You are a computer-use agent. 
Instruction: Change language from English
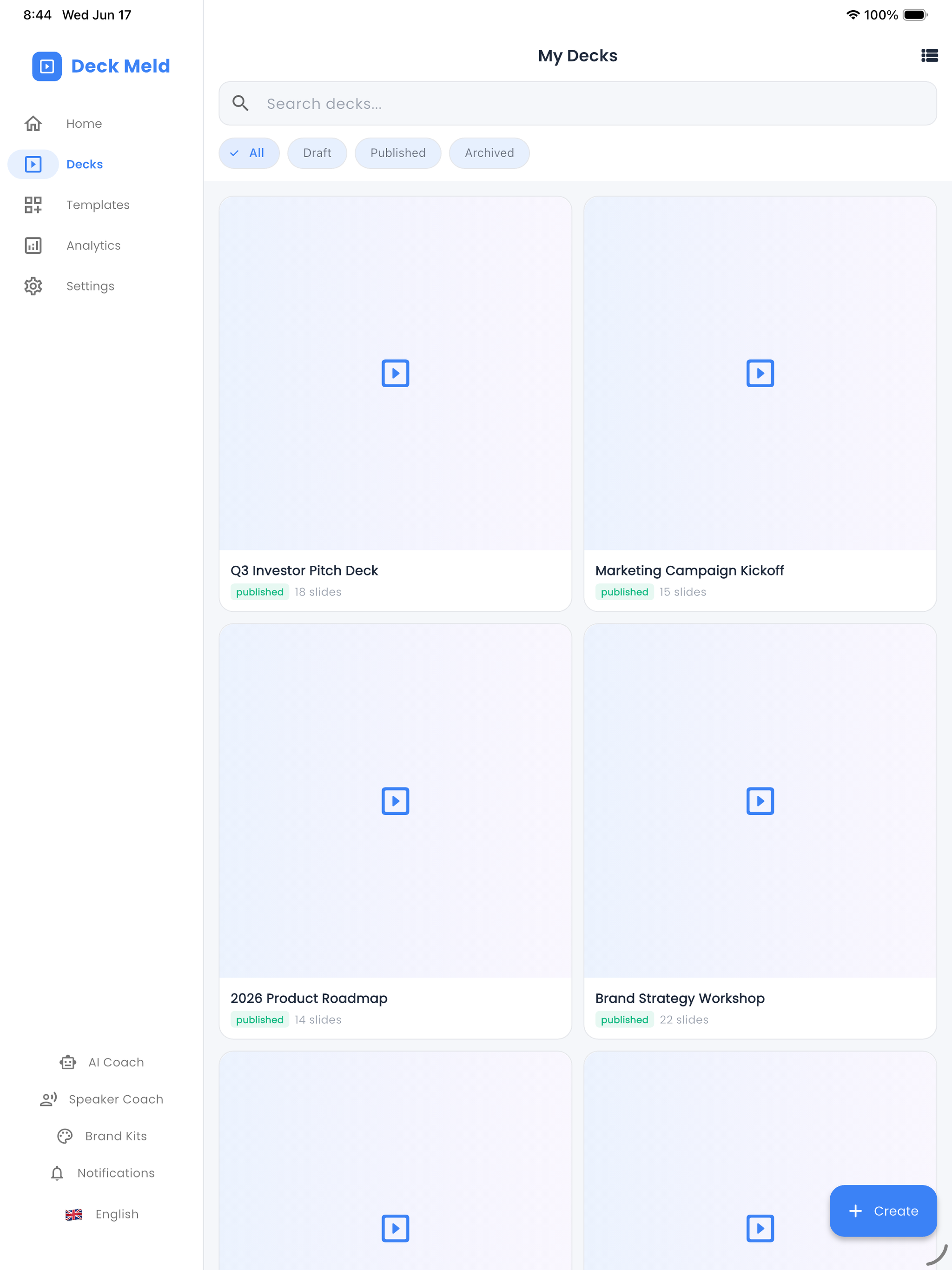coord(102,1214)
